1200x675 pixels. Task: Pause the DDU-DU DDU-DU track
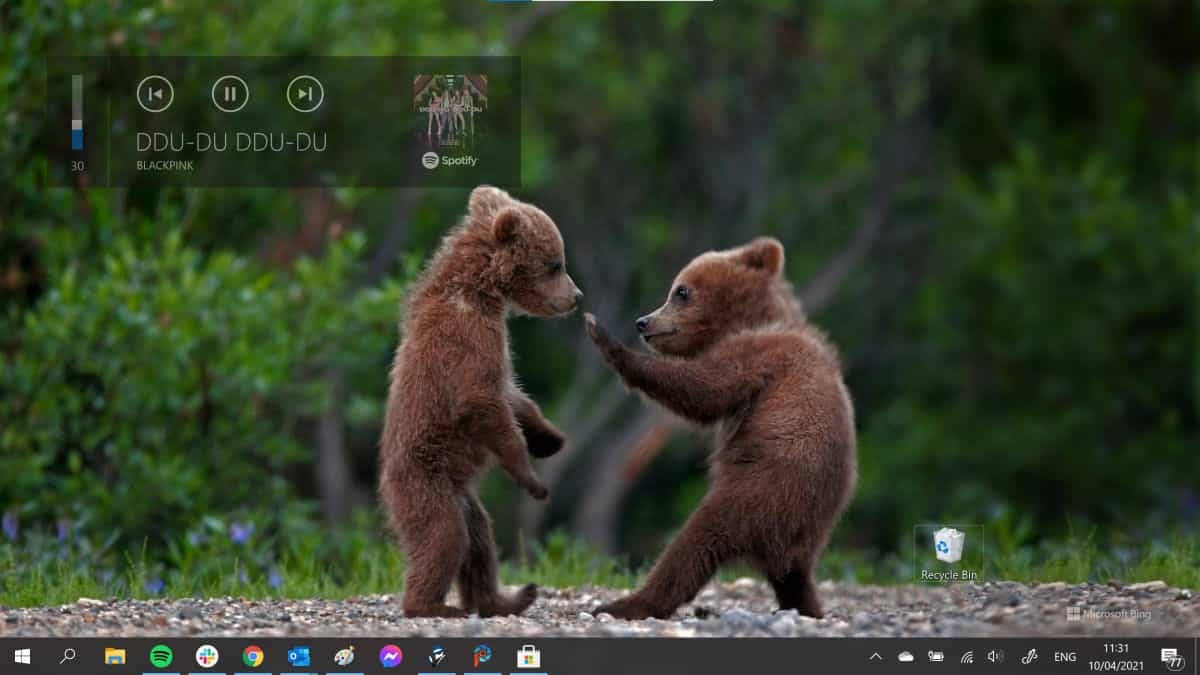230,94
